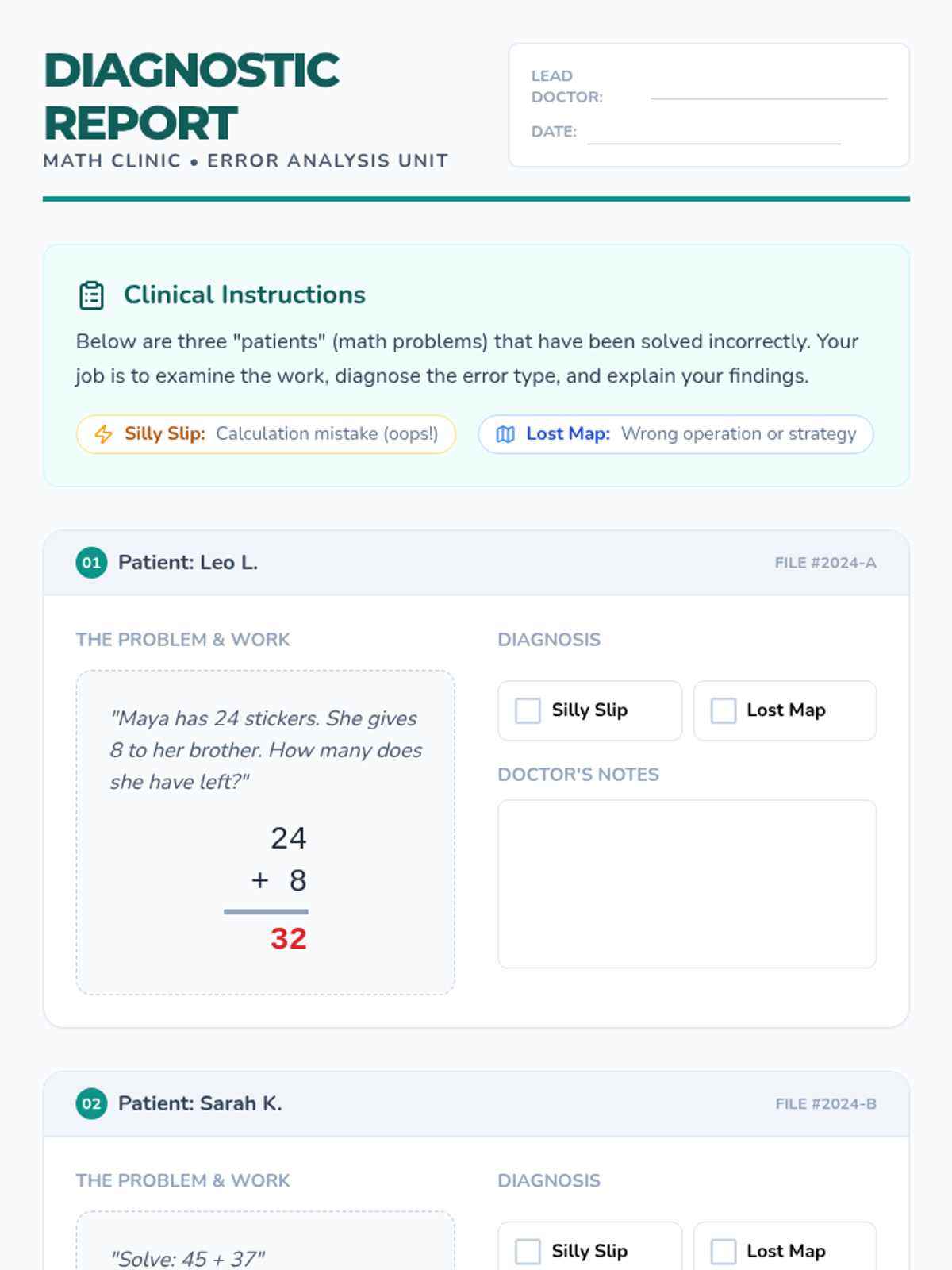Click the Lost Map legend pill
The image size is (952, 1270).
[675, 434]
